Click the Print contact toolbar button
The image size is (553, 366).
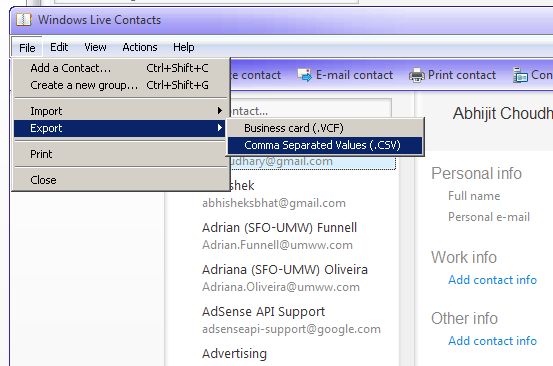point(452,75)
